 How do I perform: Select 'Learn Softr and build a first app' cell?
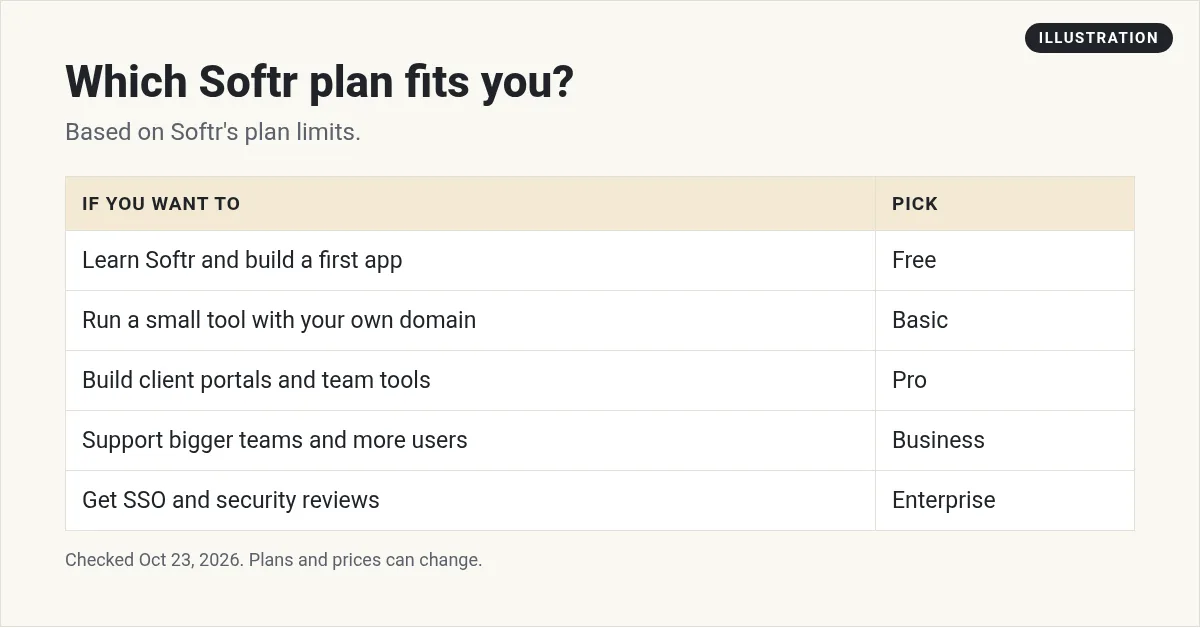coord(470,261)
